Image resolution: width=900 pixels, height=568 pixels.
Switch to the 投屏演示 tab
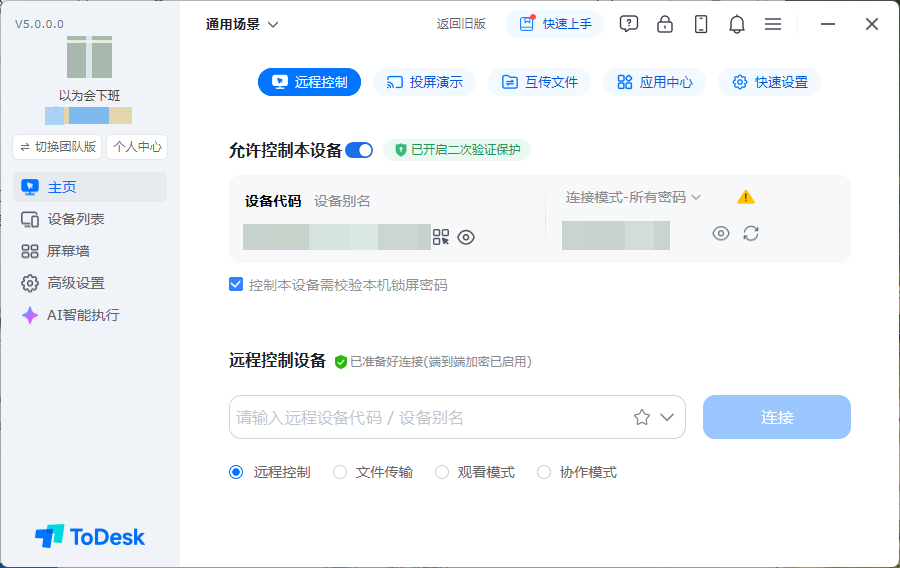(x=424, y=82)
